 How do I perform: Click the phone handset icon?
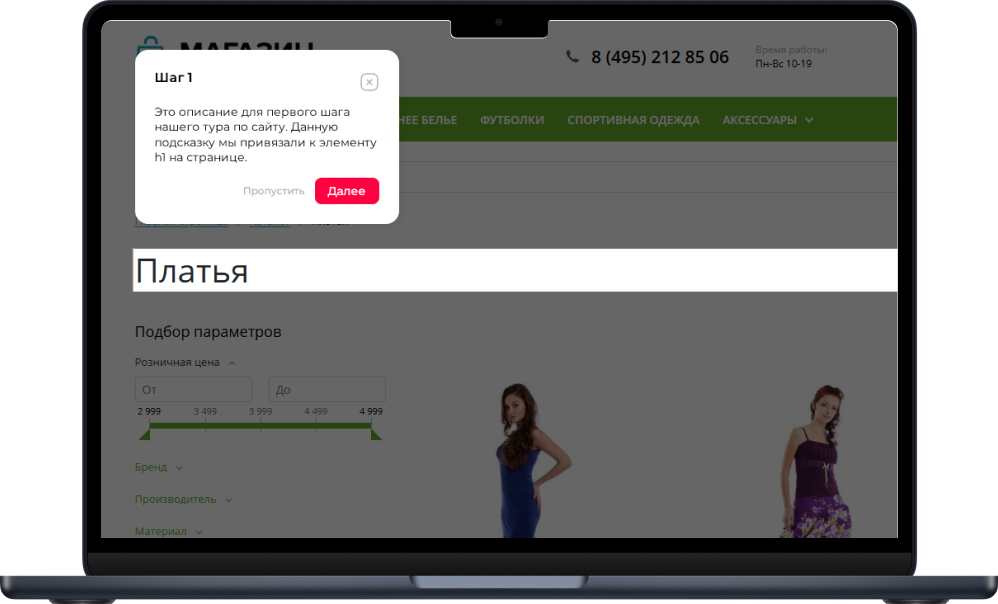pos(572,57)
